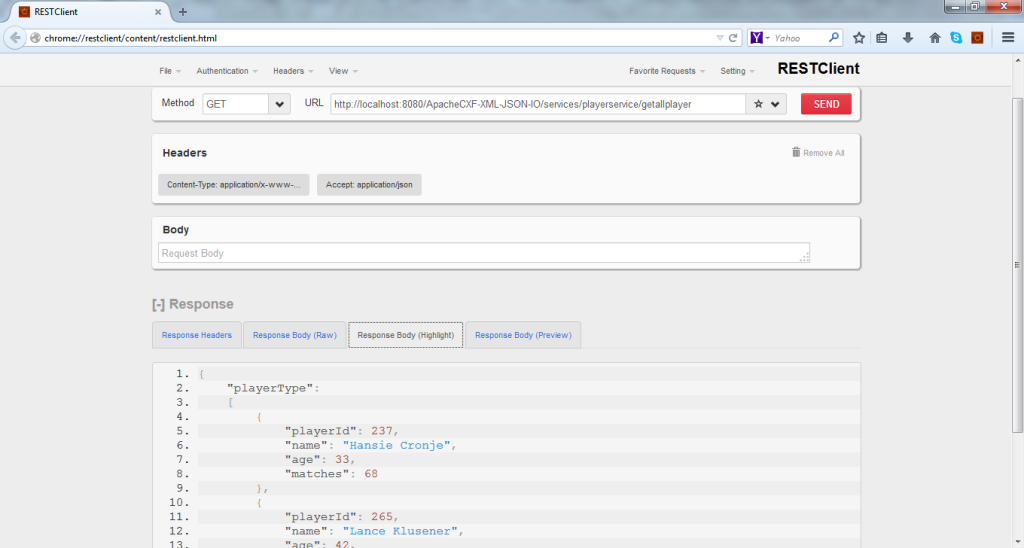Image resolution: width=1024 pixels, height=548 pixels.
Task: Open the View menu
Action: pos(344,71)
